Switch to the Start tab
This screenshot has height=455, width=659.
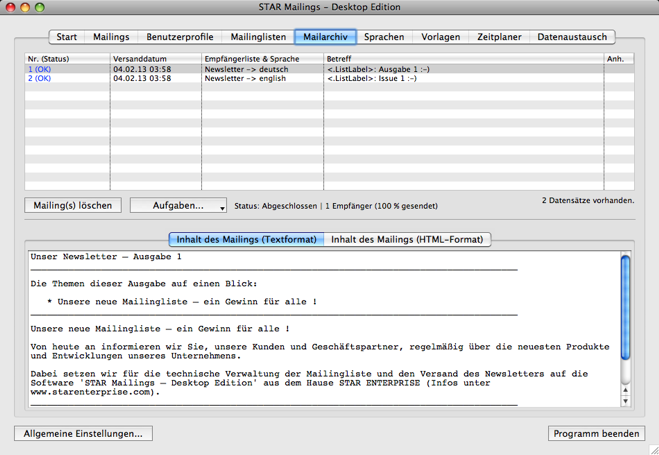(x=66, y=37)
